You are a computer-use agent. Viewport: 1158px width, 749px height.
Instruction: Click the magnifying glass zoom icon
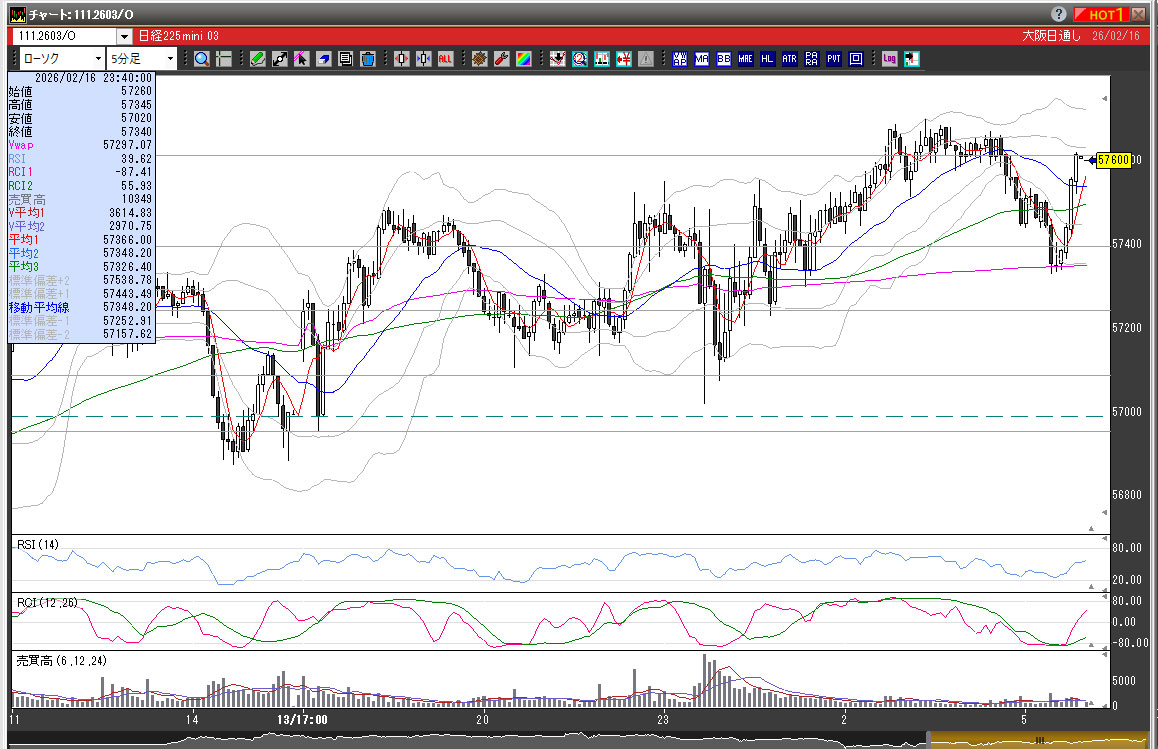click(202, 59)
